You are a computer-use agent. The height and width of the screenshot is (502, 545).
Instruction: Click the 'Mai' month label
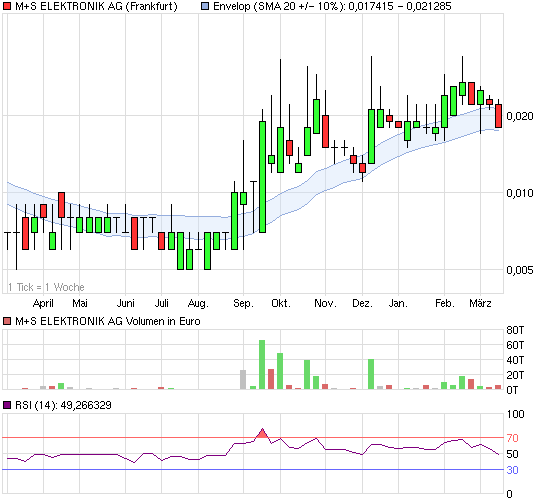coord(80,303)
